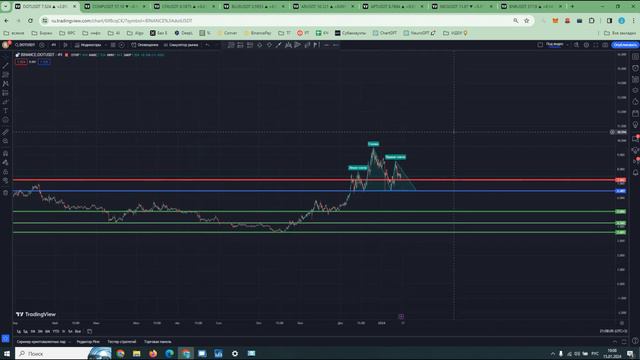Select the topmost green line price label

coord(620,211)
